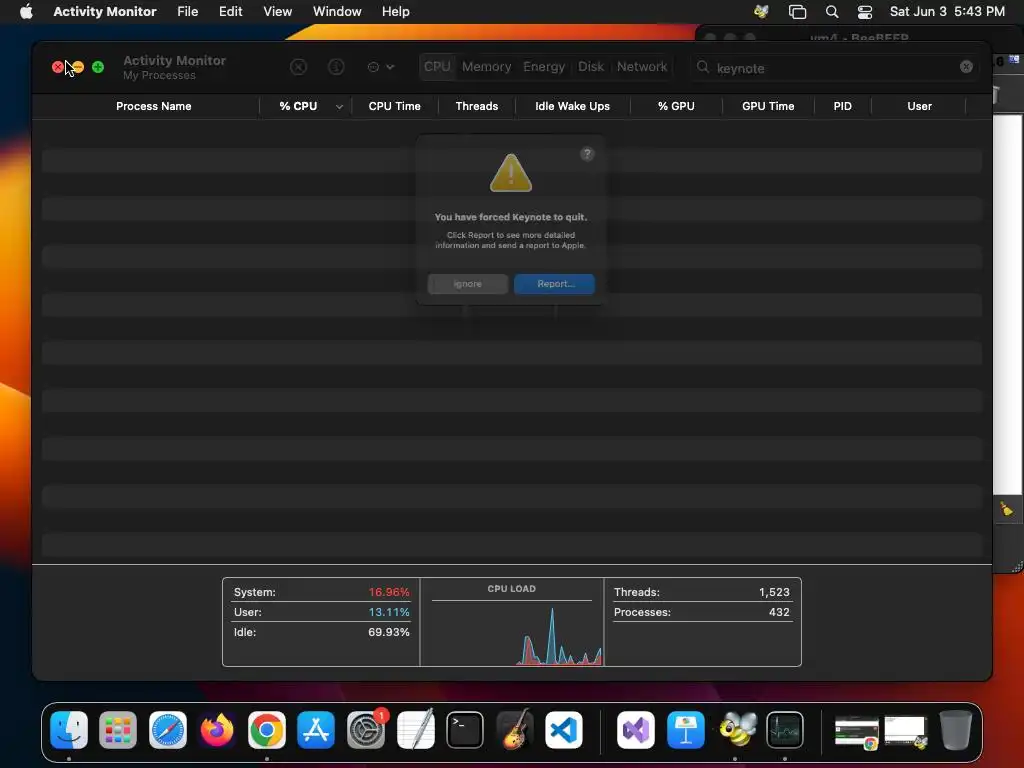Screen dimensions: 1024x768
Task: Open the minimized Chrome window in Dock
Action: [857, 731]
